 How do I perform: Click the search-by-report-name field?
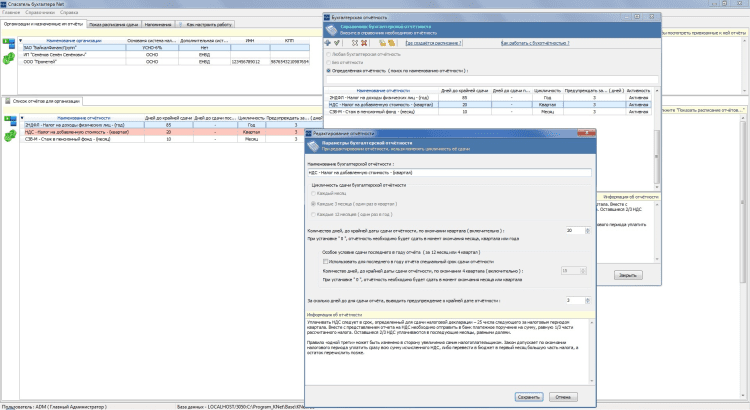[x=492, y=79]
